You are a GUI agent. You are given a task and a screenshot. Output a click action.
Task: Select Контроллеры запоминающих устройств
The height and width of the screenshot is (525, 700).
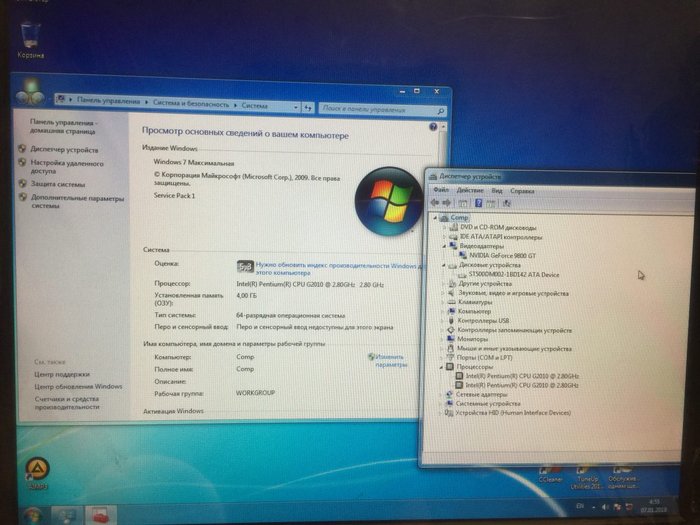point(514,330)
